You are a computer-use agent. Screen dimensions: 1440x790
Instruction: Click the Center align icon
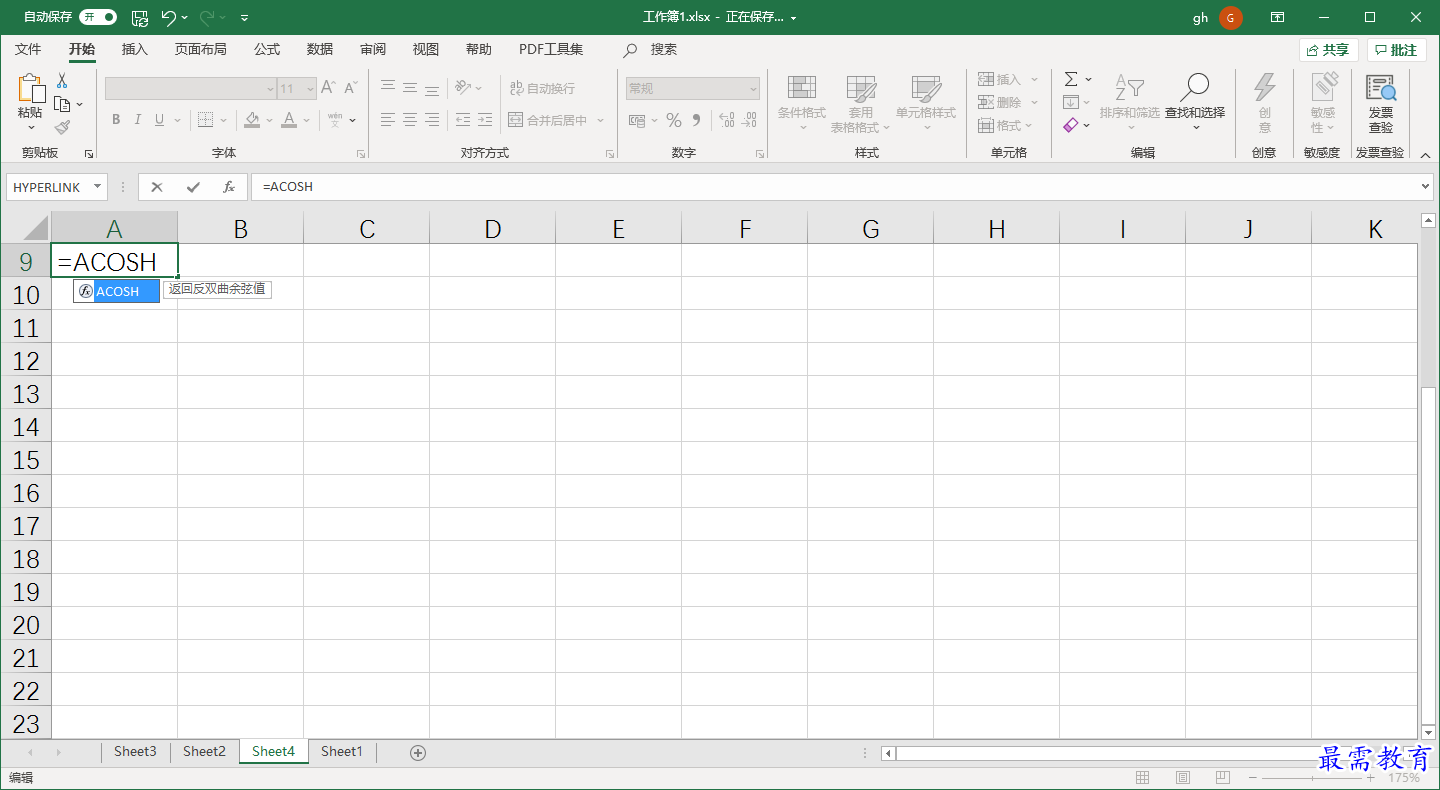(410, 120)
